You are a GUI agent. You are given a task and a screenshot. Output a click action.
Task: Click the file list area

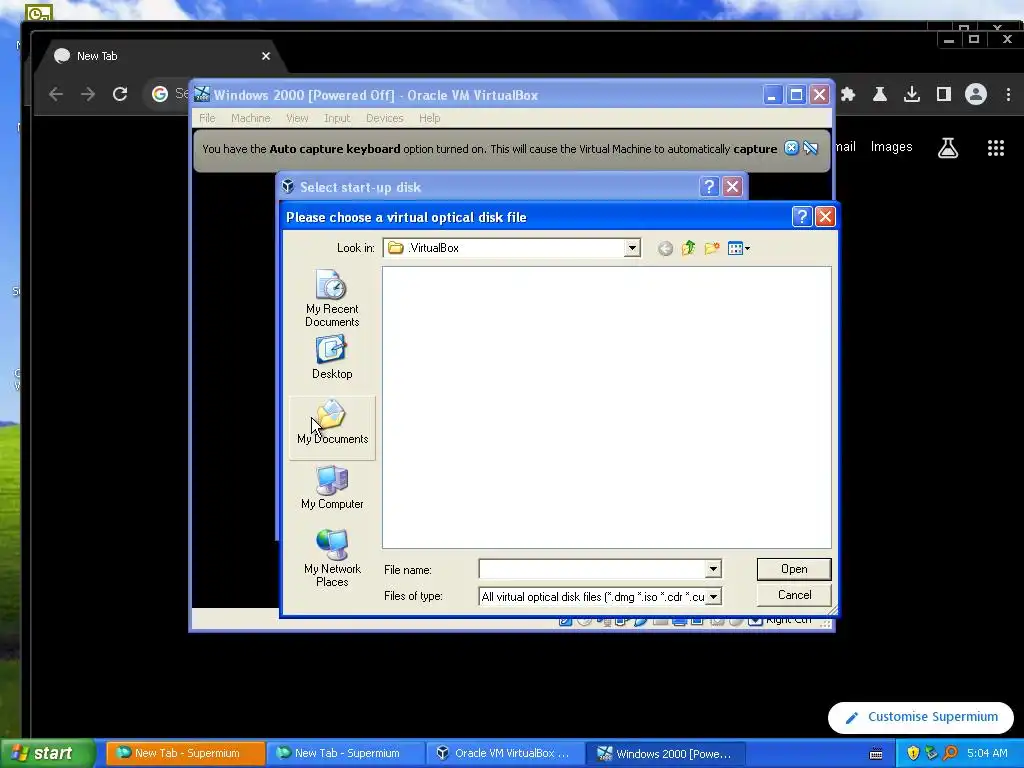click(x=607, y=408)
